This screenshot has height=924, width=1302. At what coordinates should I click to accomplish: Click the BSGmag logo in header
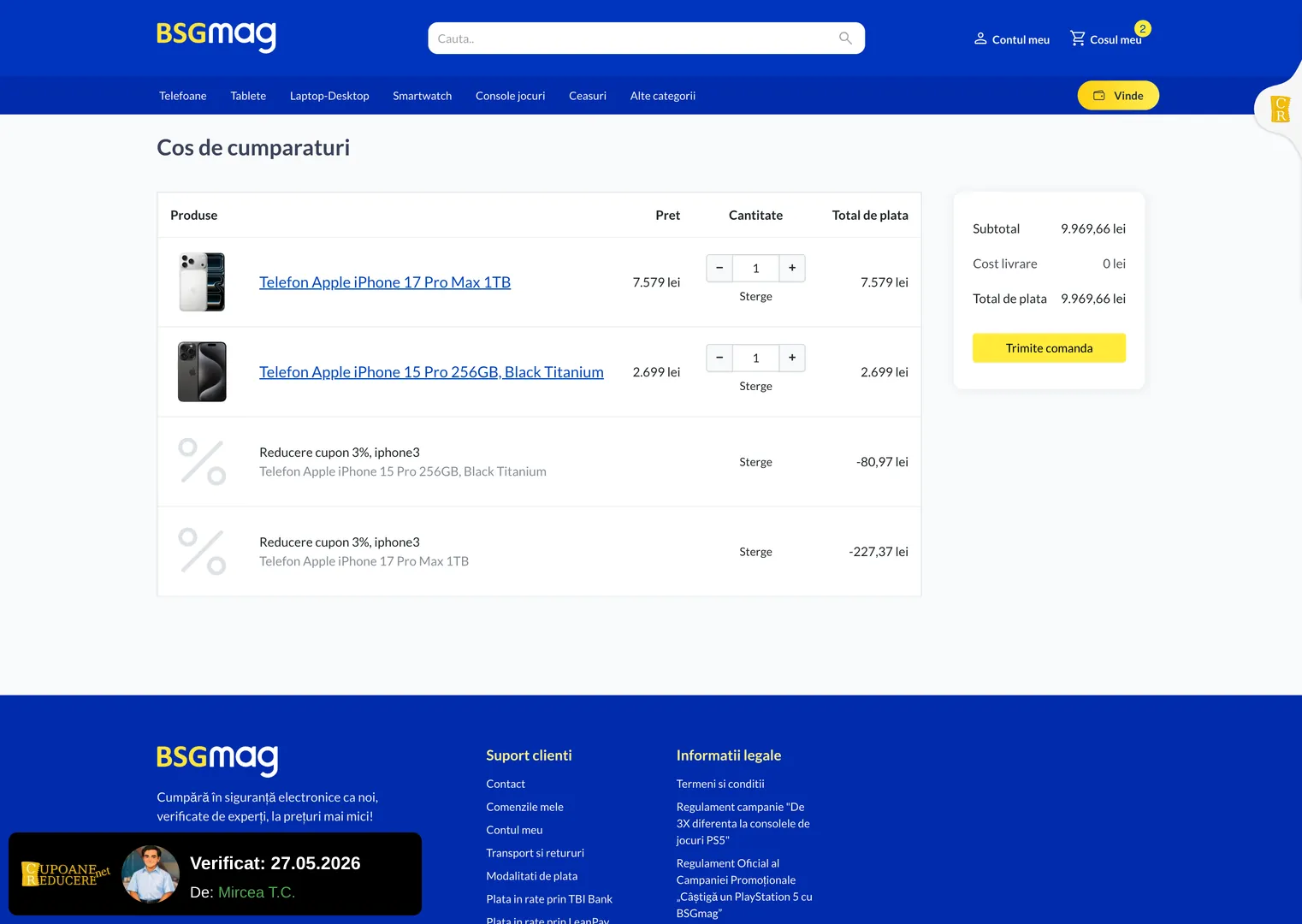click(x=216, y=37)
